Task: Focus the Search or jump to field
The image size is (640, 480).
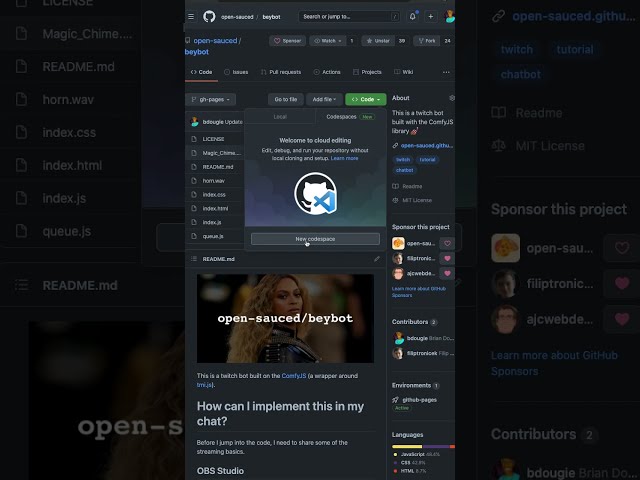Action: coord(349,17)
